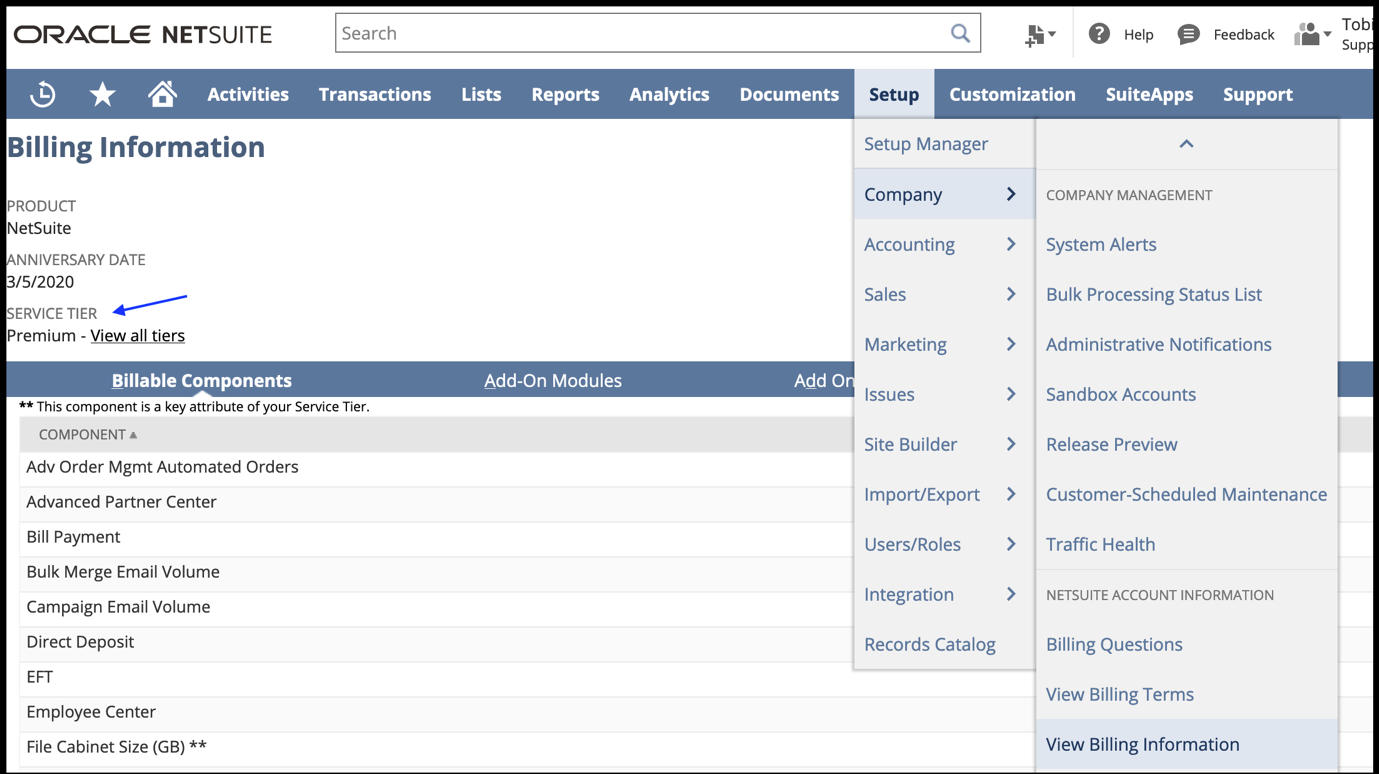This screenshot has width=1379, height=774.
Task: Open Sandbox Accounts
Action: pyautogui.click(x=1121, y=394)
